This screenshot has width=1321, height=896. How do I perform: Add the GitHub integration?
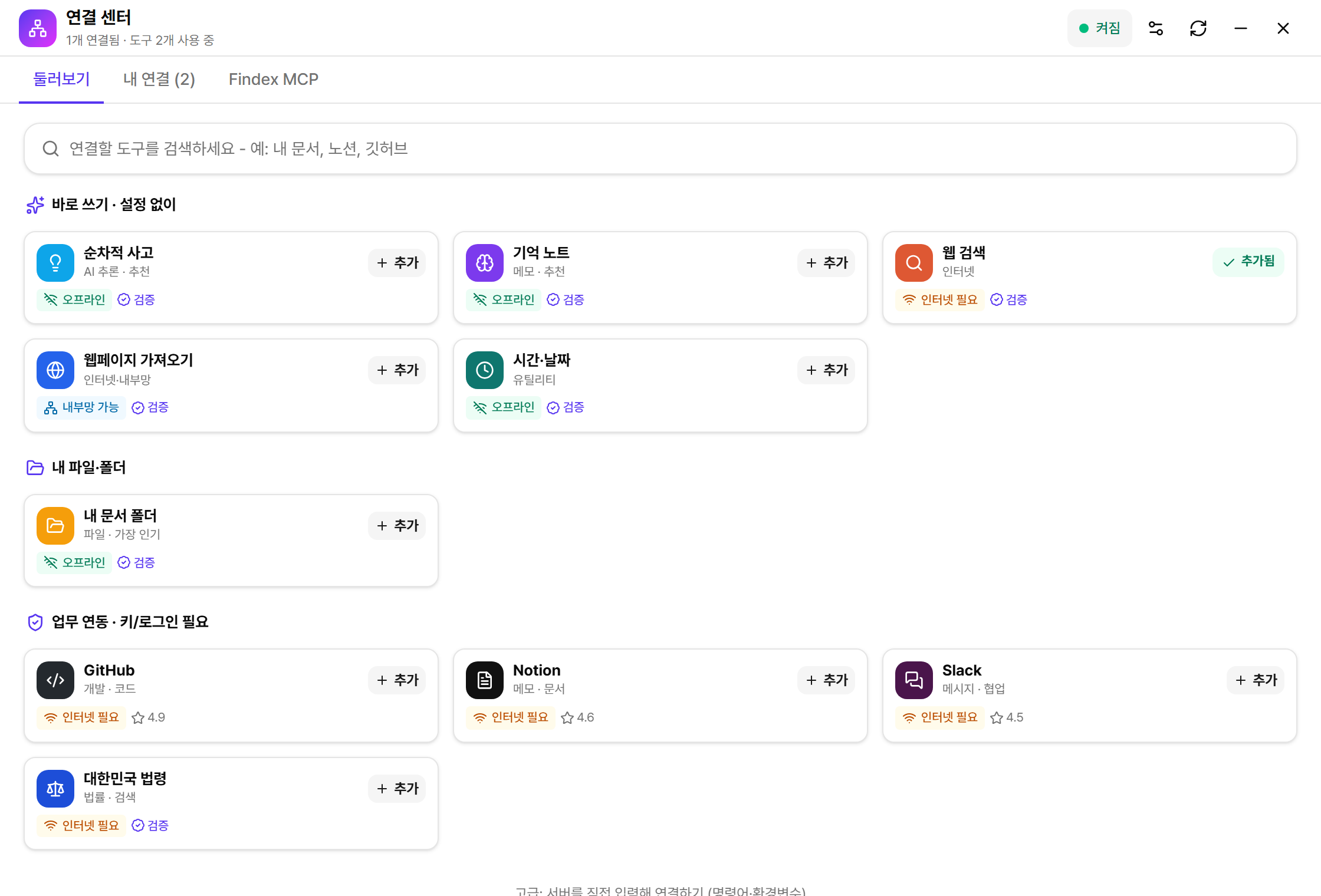tap(397, 680)
